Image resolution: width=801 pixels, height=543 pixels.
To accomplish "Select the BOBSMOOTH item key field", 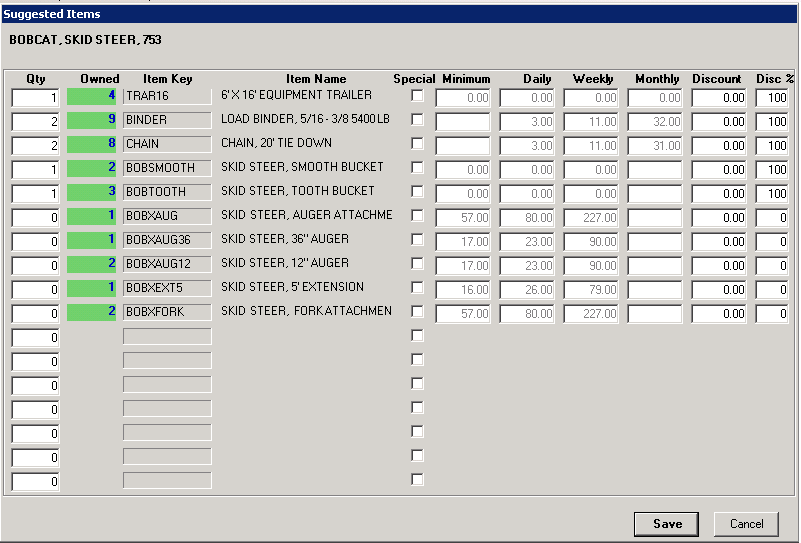I will (167, 168).
